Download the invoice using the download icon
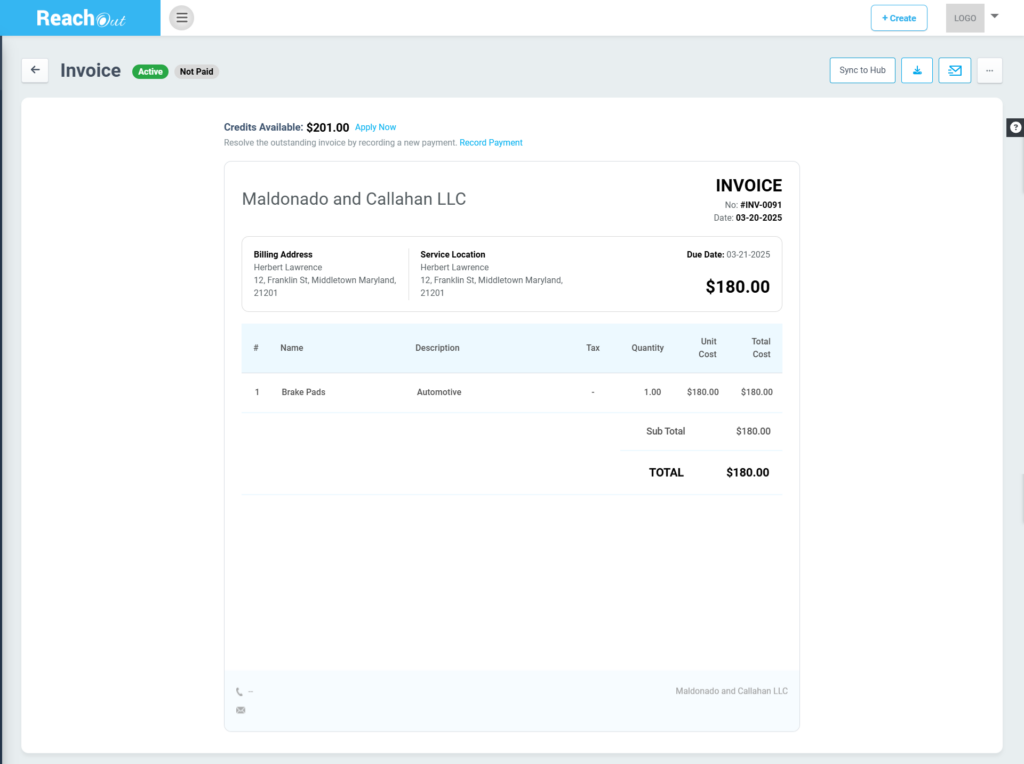Viewport: 1024px width, 764px height. 917,70
